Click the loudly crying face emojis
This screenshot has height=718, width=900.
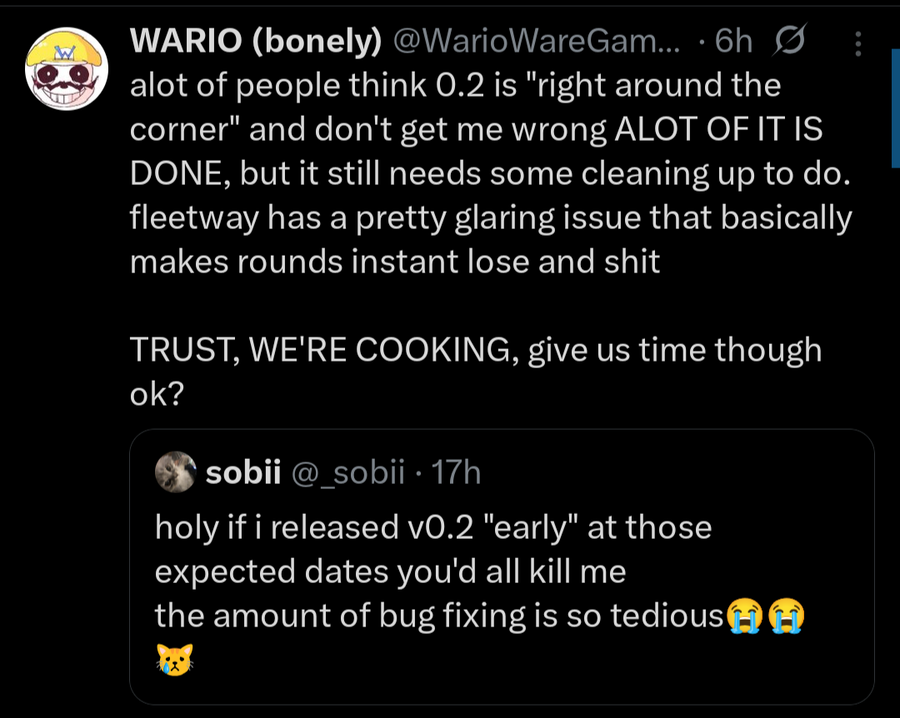pyautogui.click(x=765, y=616)
